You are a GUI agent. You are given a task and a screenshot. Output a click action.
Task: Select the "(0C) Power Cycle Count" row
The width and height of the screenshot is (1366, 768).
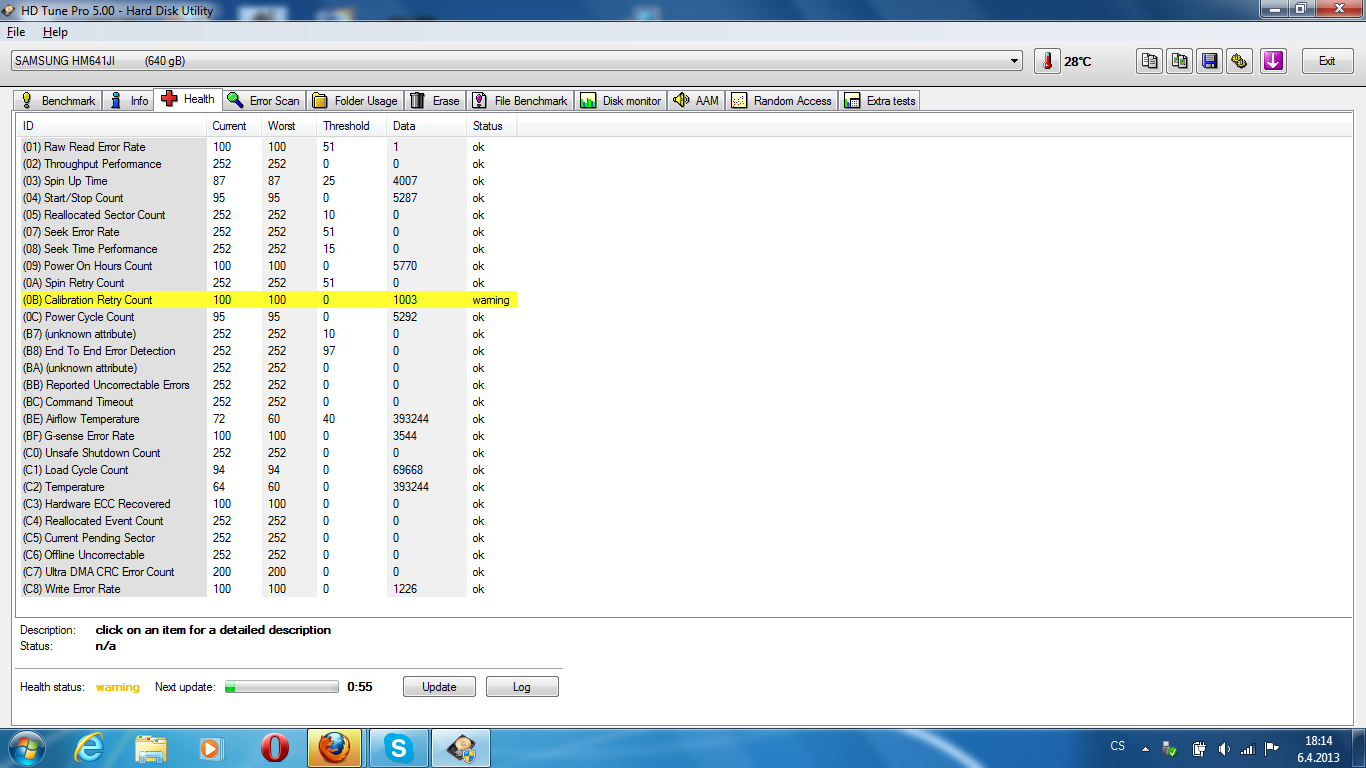(x=267, y=317)
